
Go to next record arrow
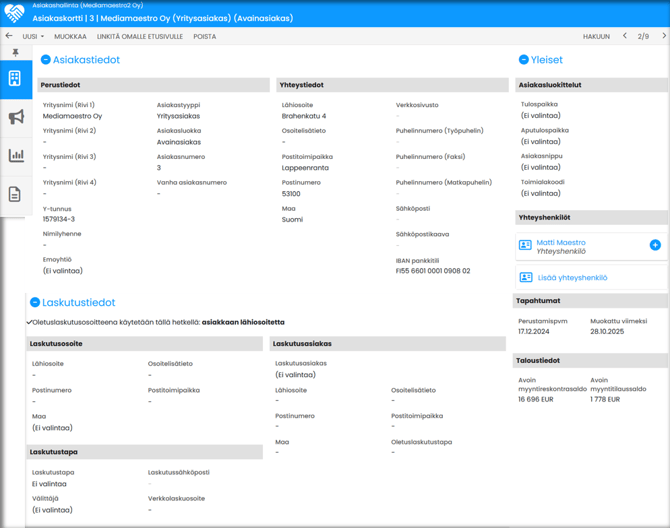(x=664, y=36)
